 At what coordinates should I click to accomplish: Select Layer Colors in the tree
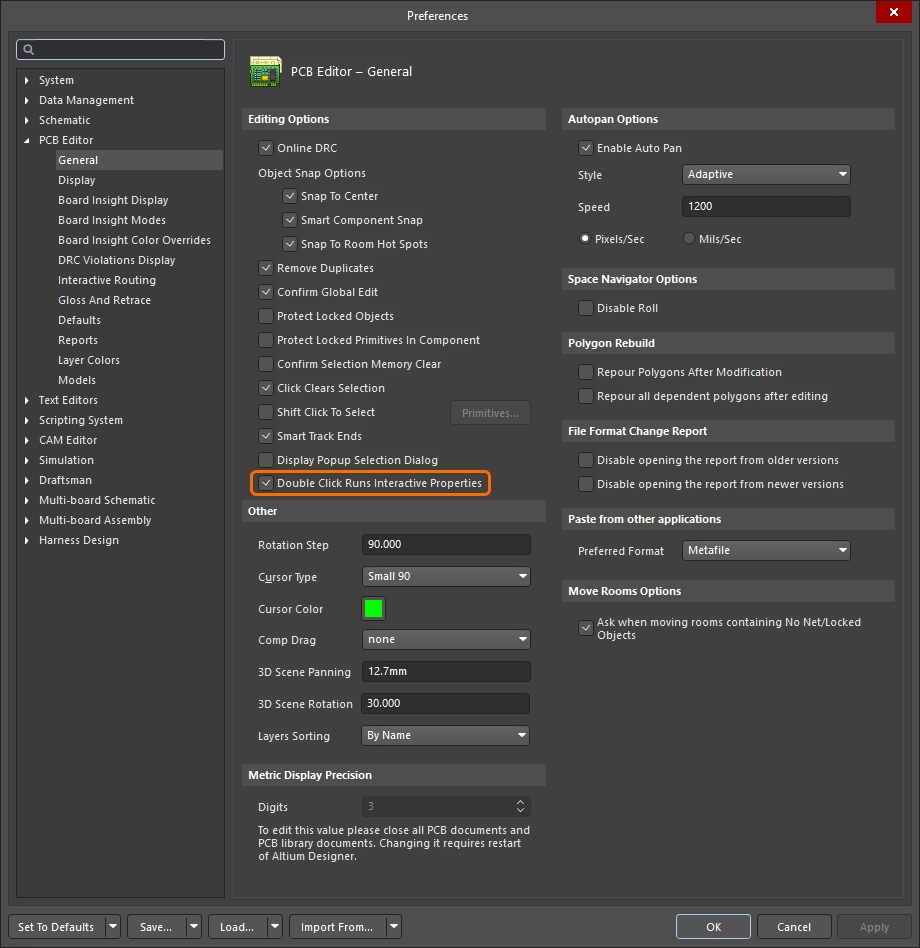click(89, 360)
